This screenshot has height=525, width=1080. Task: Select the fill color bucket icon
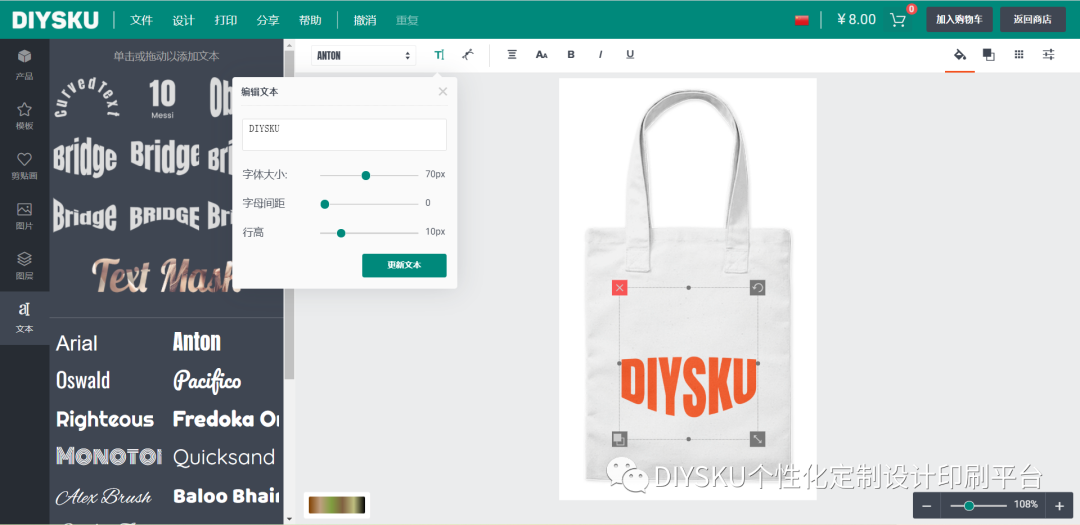tap(959, 55)
